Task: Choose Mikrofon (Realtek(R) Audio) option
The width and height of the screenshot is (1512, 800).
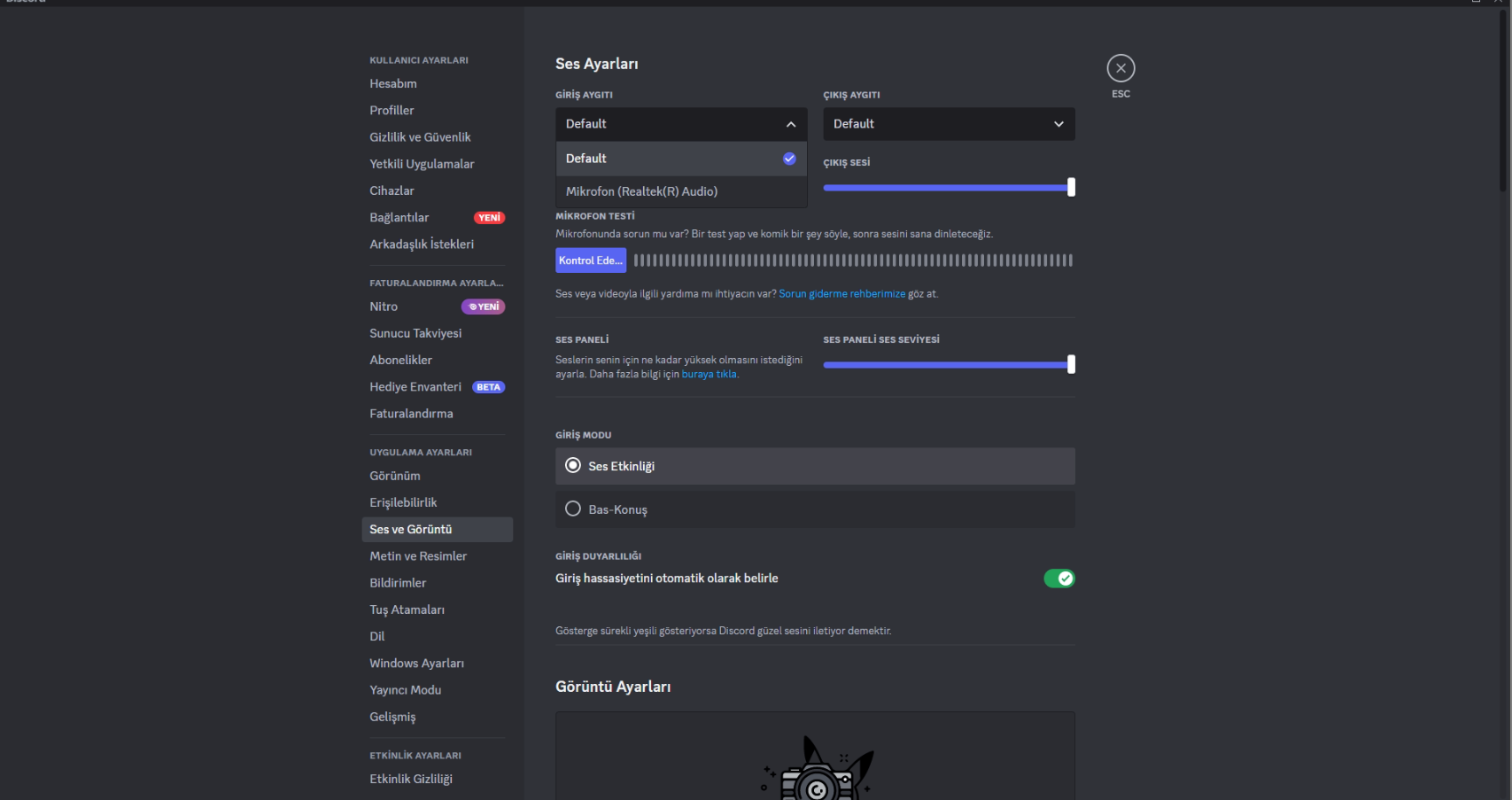Action: tap(641, 191)
